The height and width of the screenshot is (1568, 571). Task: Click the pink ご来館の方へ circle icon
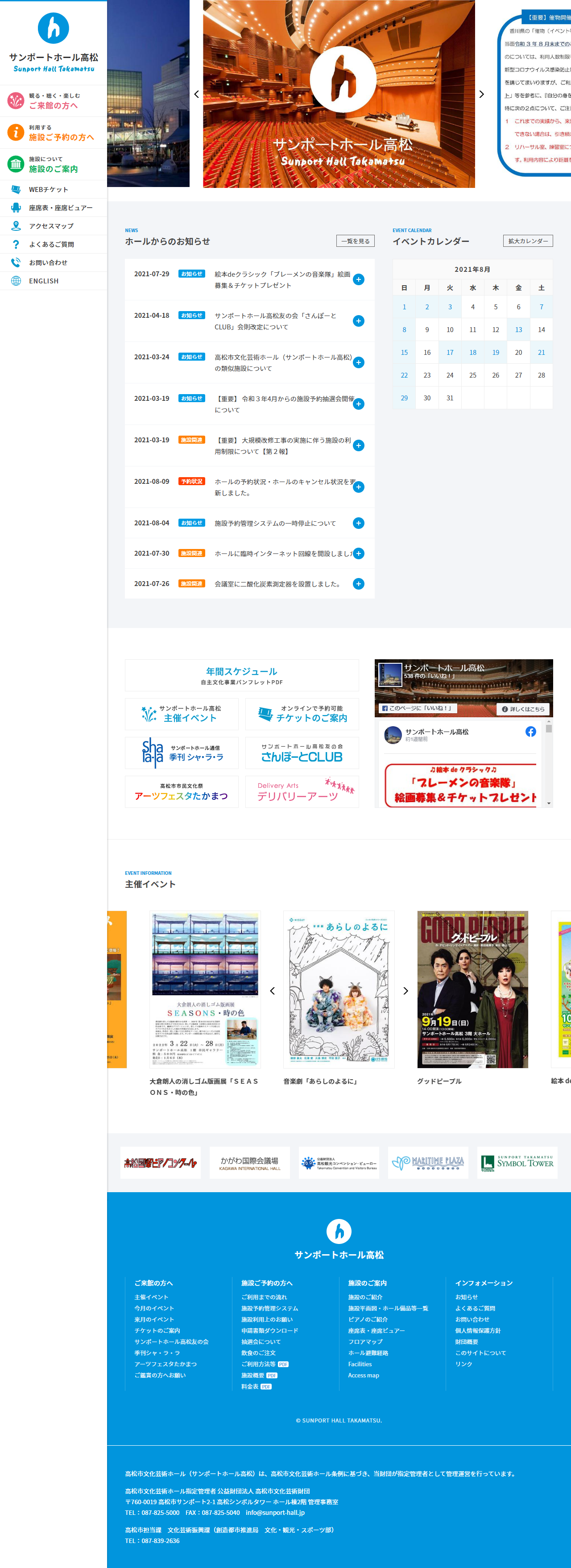click(x=16, y=100)
